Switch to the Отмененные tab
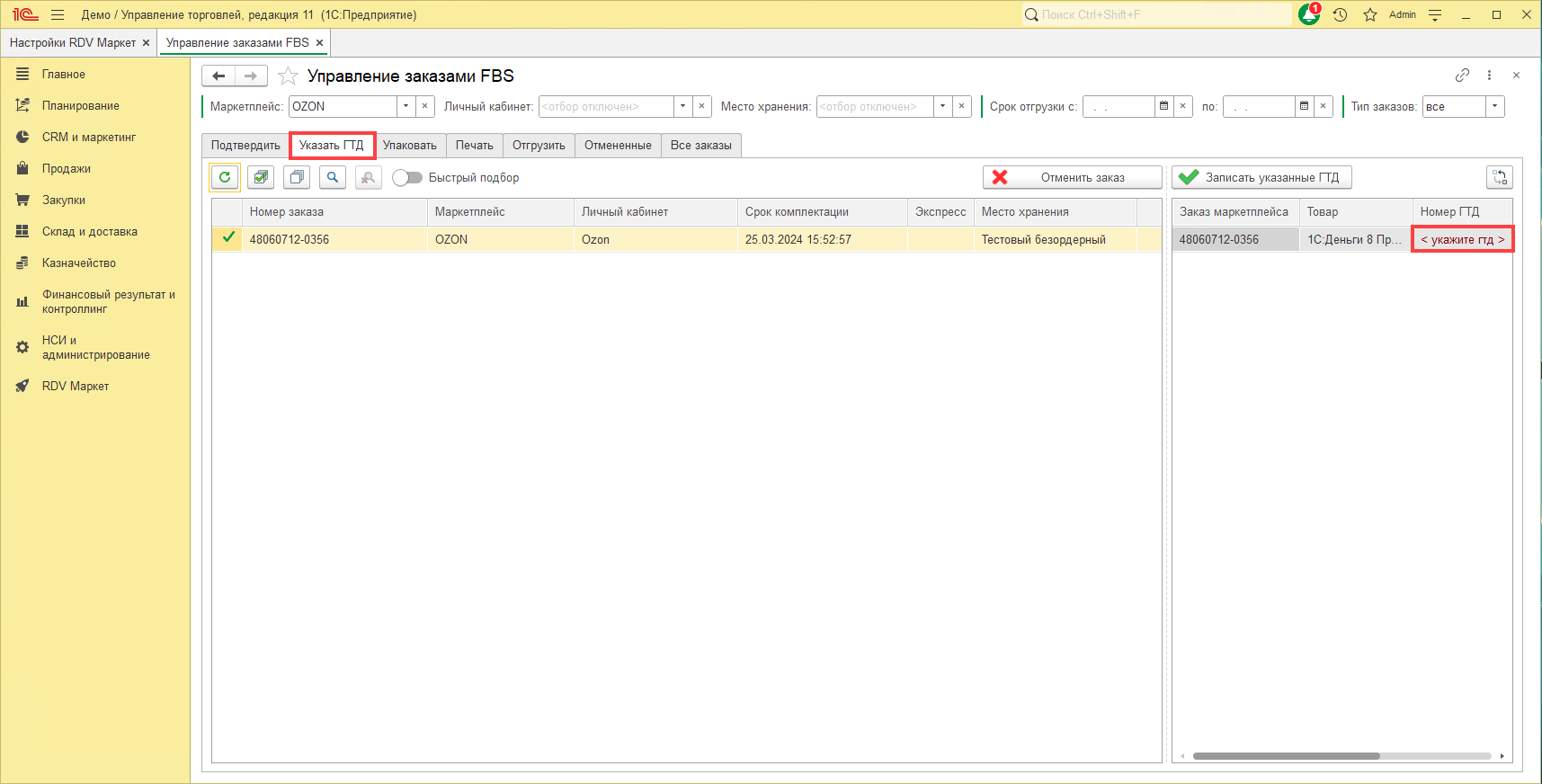 click(619, 146)
